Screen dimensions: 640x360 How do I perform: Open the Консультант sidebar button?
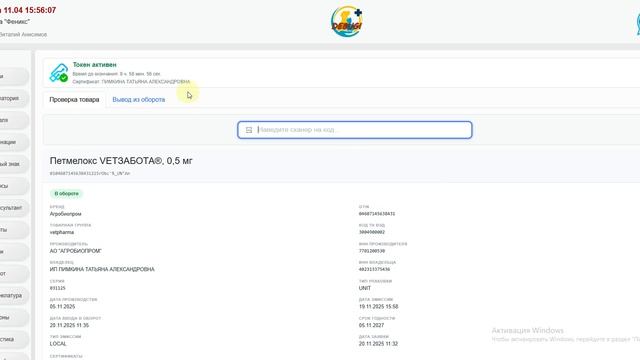(x=14, y=208)
